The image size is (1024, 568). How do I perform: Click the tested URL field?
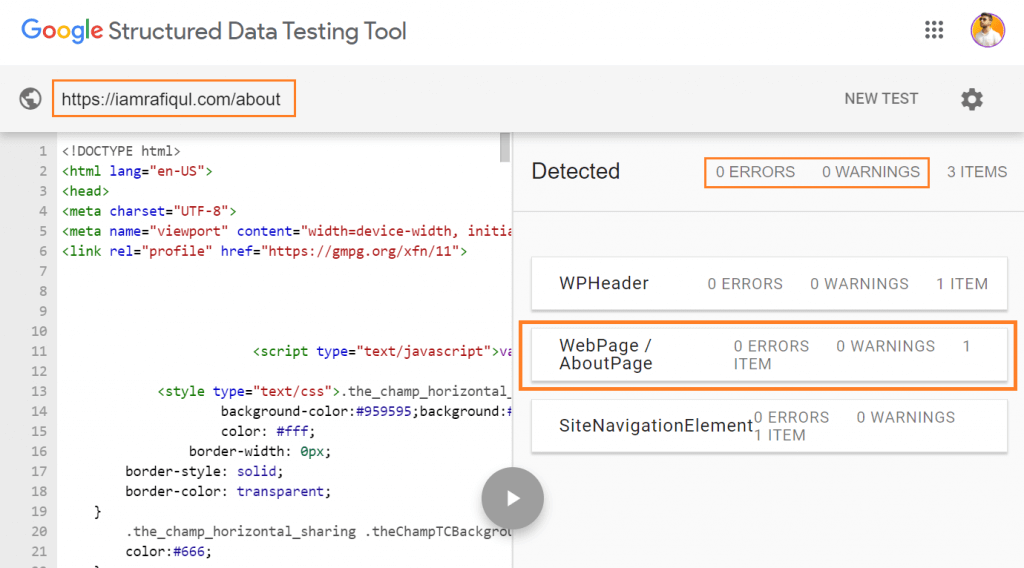point(174,99)
